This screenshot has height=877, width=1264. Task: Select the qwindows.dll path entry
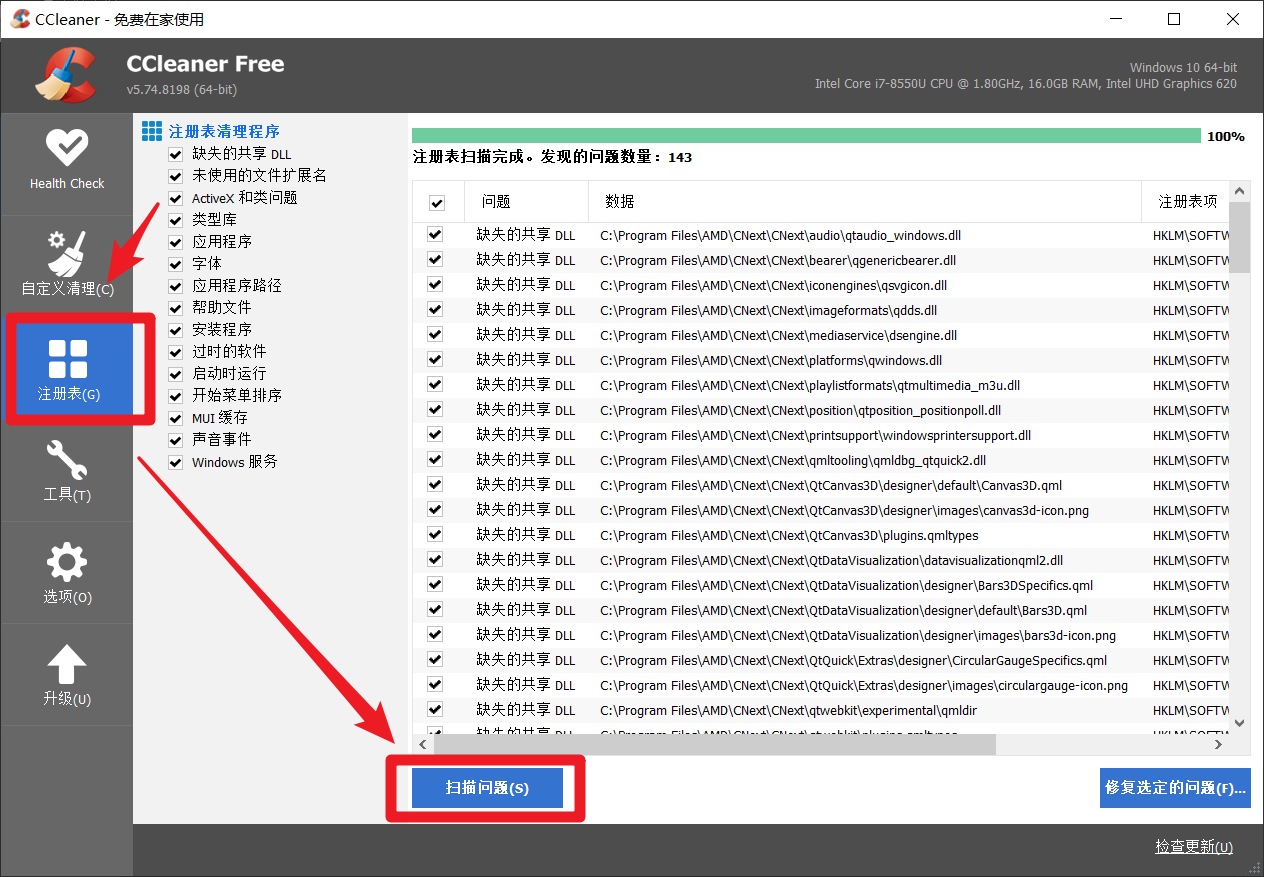point(770,361)
